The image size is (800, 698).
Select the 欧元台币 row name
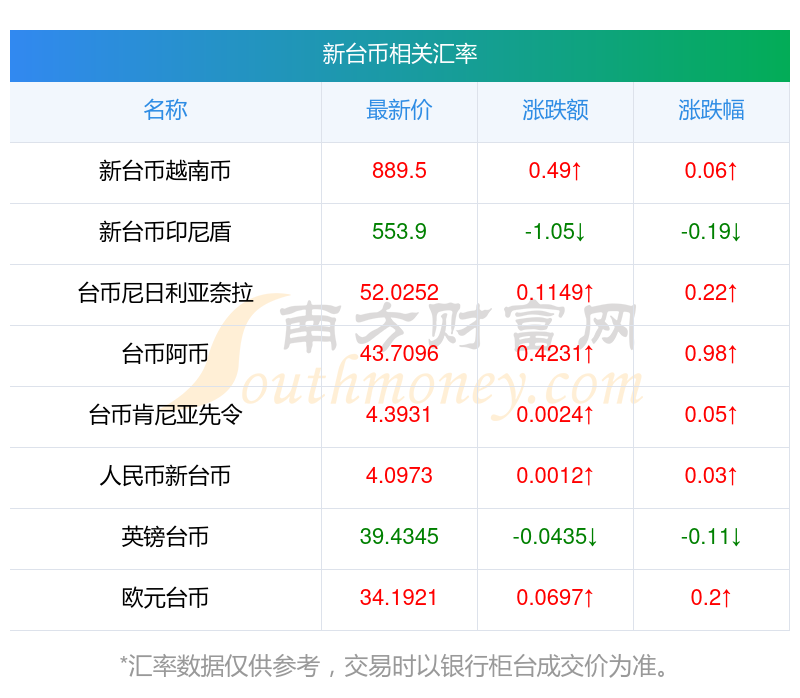[x=165, y=598]
